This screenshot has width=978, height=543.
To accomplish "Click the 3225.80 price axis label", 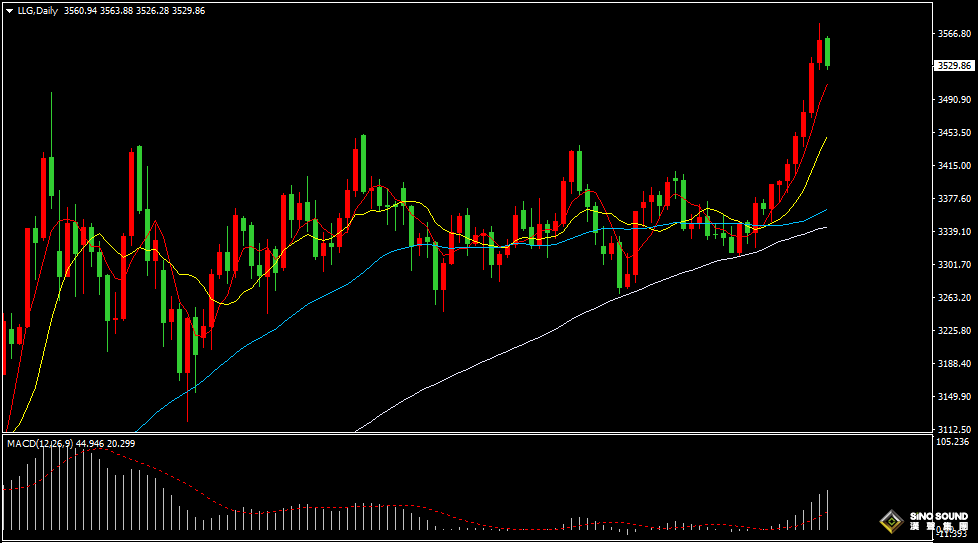I will tap(954, 331).
